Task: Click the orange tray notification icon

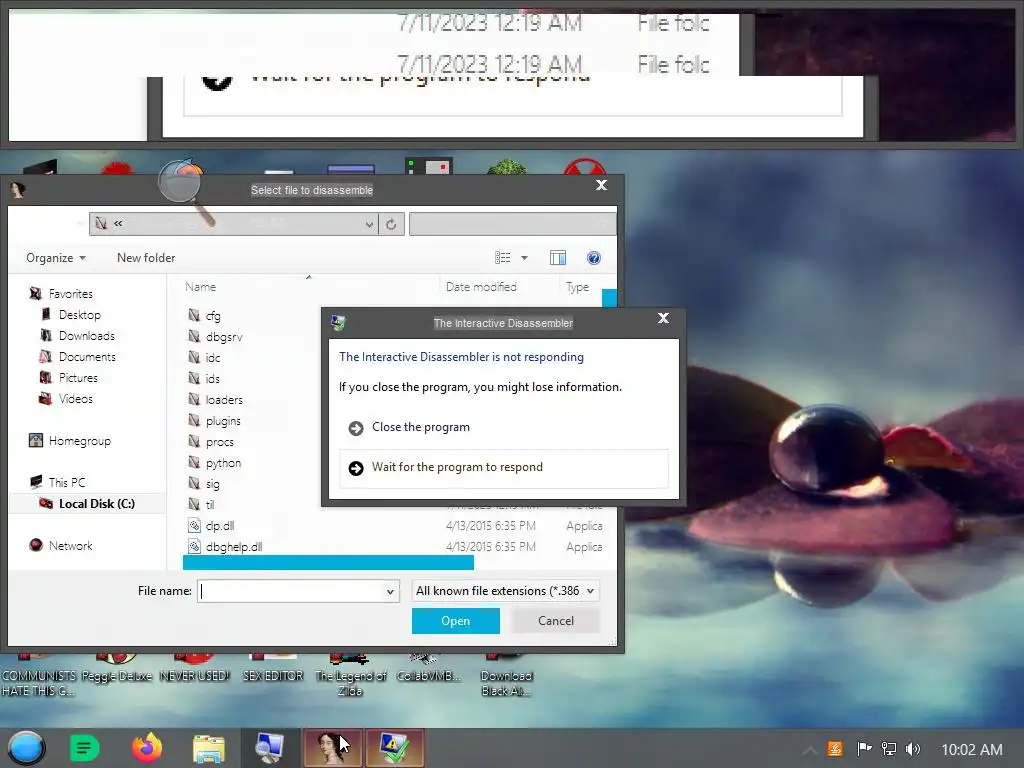Action: [835, 749]
